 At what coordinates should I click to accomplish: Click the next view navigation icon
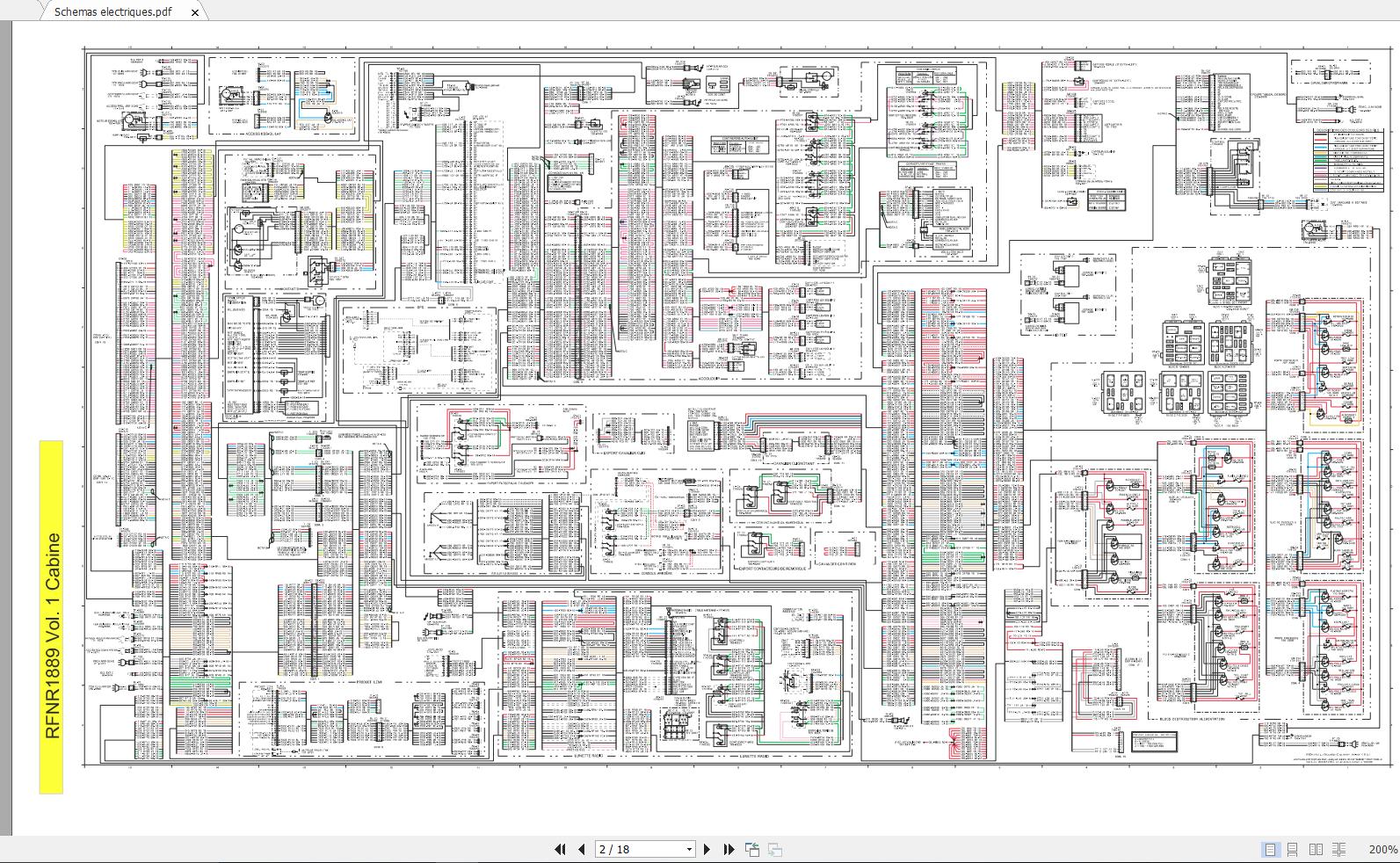point(775,849)
